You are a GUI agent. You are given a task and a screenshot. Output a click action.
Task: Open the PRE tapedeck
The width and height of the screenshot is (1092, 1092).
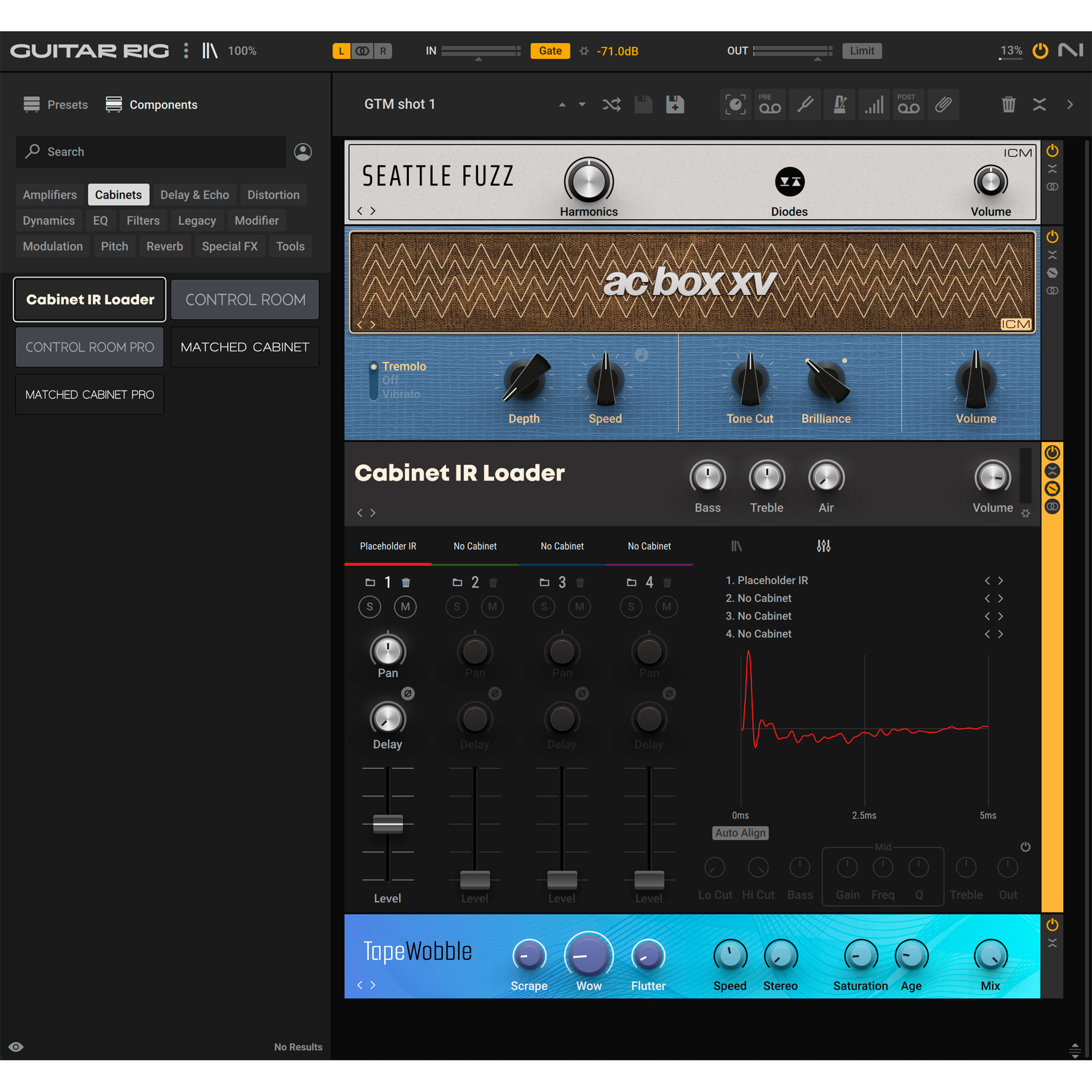[x=770, y=104]
